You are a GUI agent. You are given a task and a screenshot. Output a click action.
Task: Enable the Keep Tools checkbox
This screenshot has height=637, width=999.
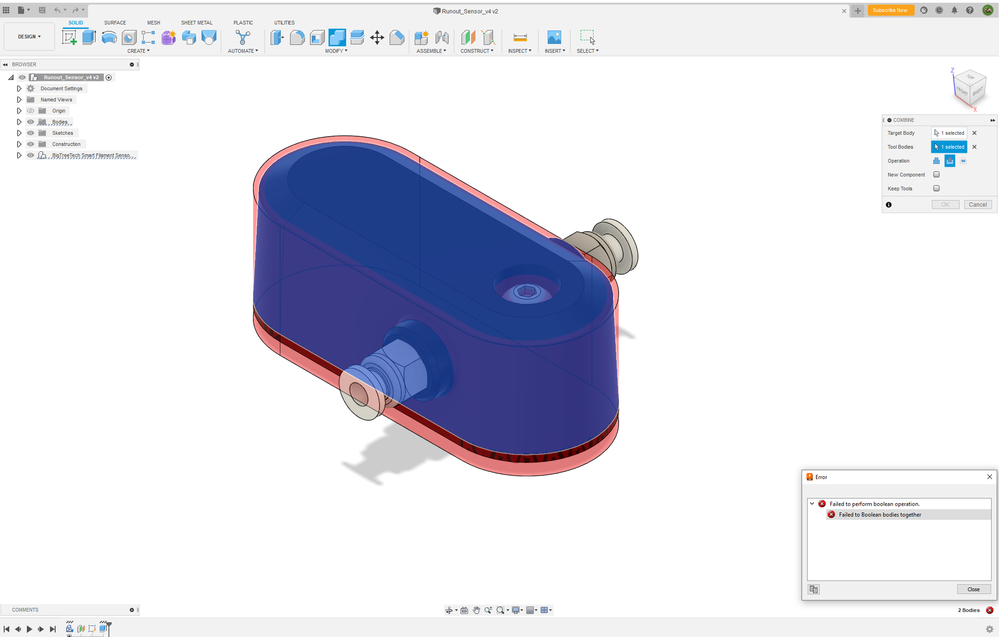coord(937,189)
